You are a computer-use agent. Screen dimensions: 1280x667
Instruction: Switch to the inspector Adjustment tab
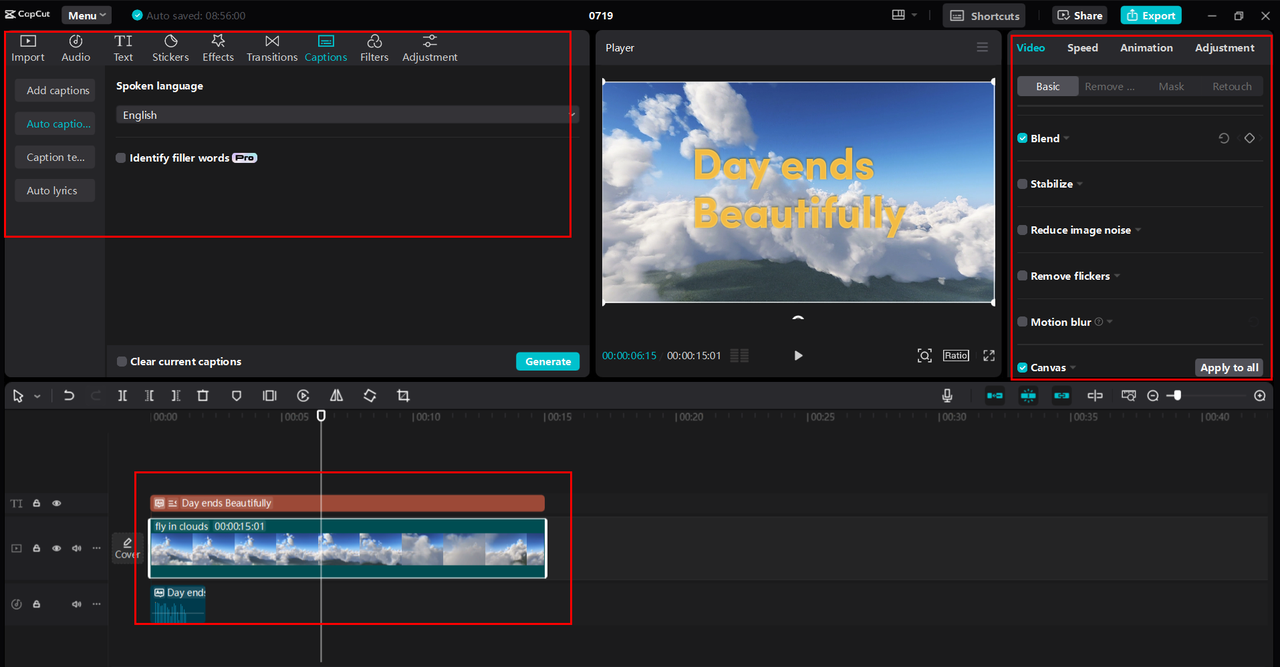pos(1224,48)
